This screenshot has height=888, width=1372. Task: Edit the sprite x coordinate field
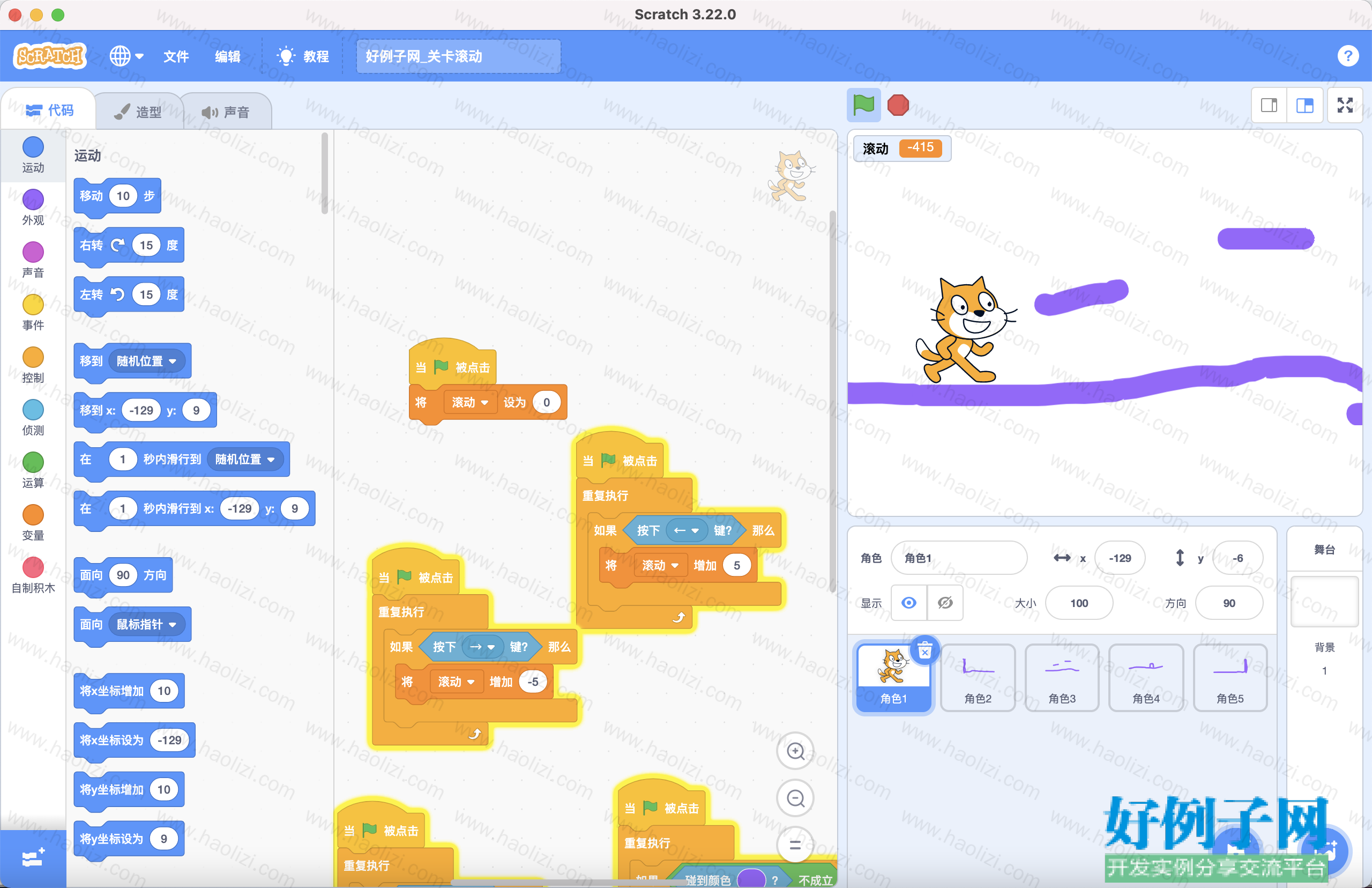tap(1120, 558)
